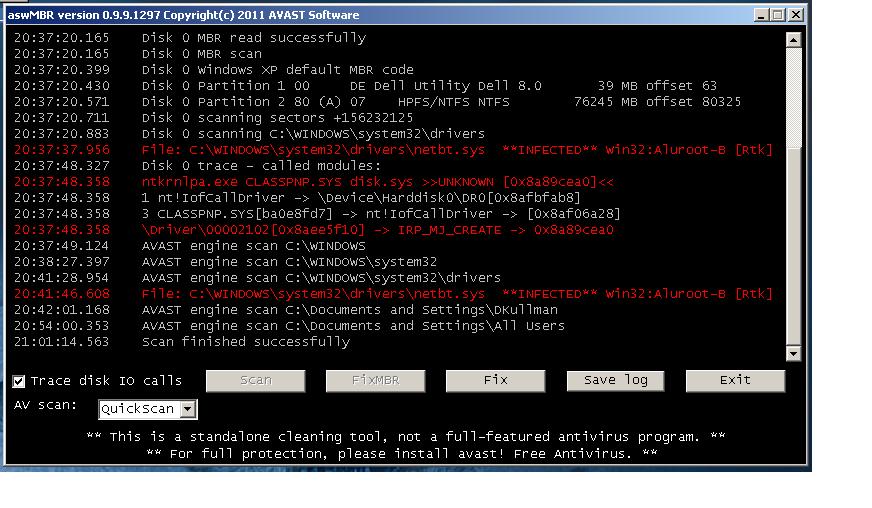Select the Partition 2 HPFS/NTFS line
The height and width of the screenshot is (508, 872).
pos(378,102)
